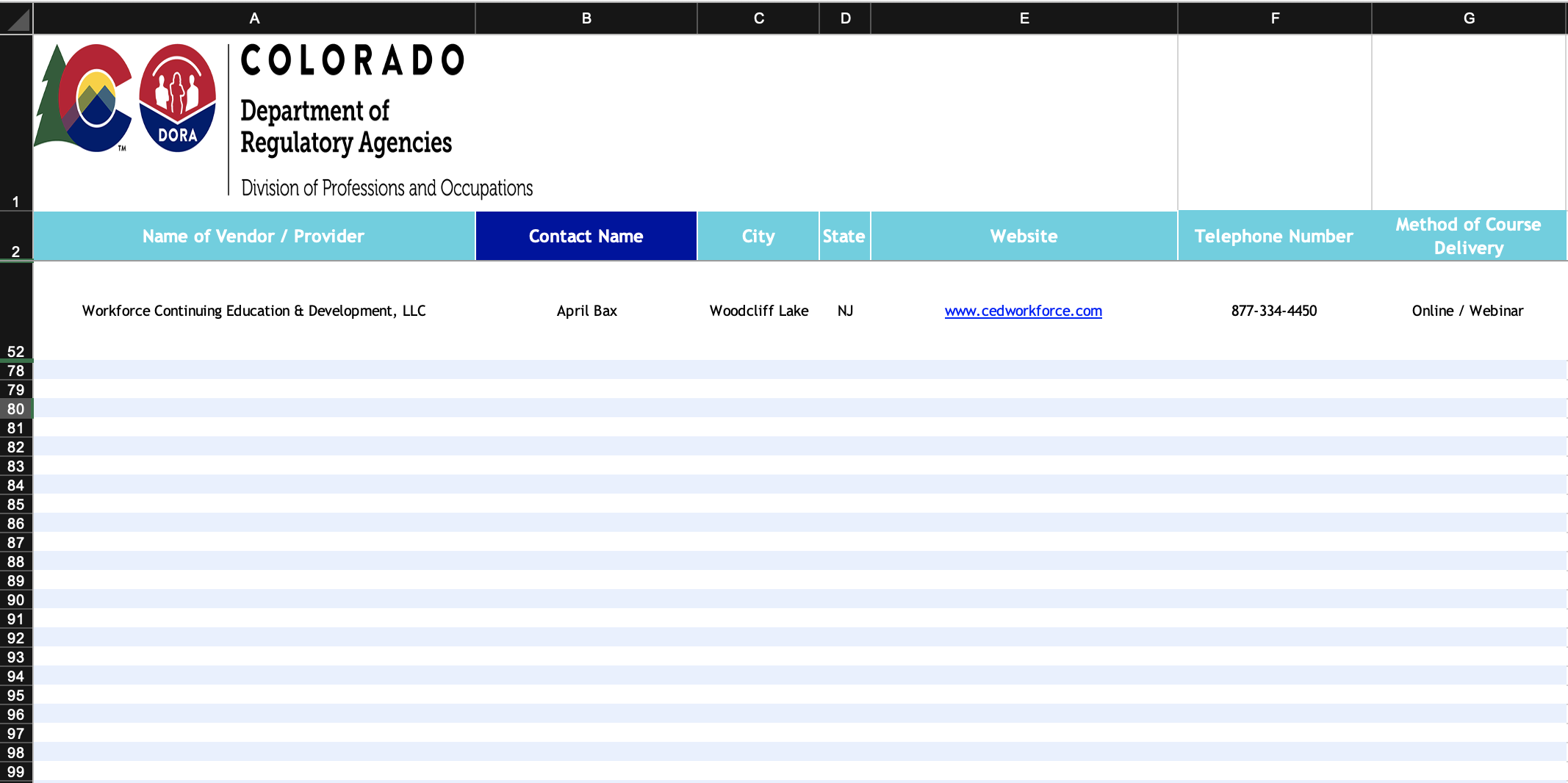Select column E header
Image resolution: width=1568 pixels, height=783 pixels.
pos(1024,18)
